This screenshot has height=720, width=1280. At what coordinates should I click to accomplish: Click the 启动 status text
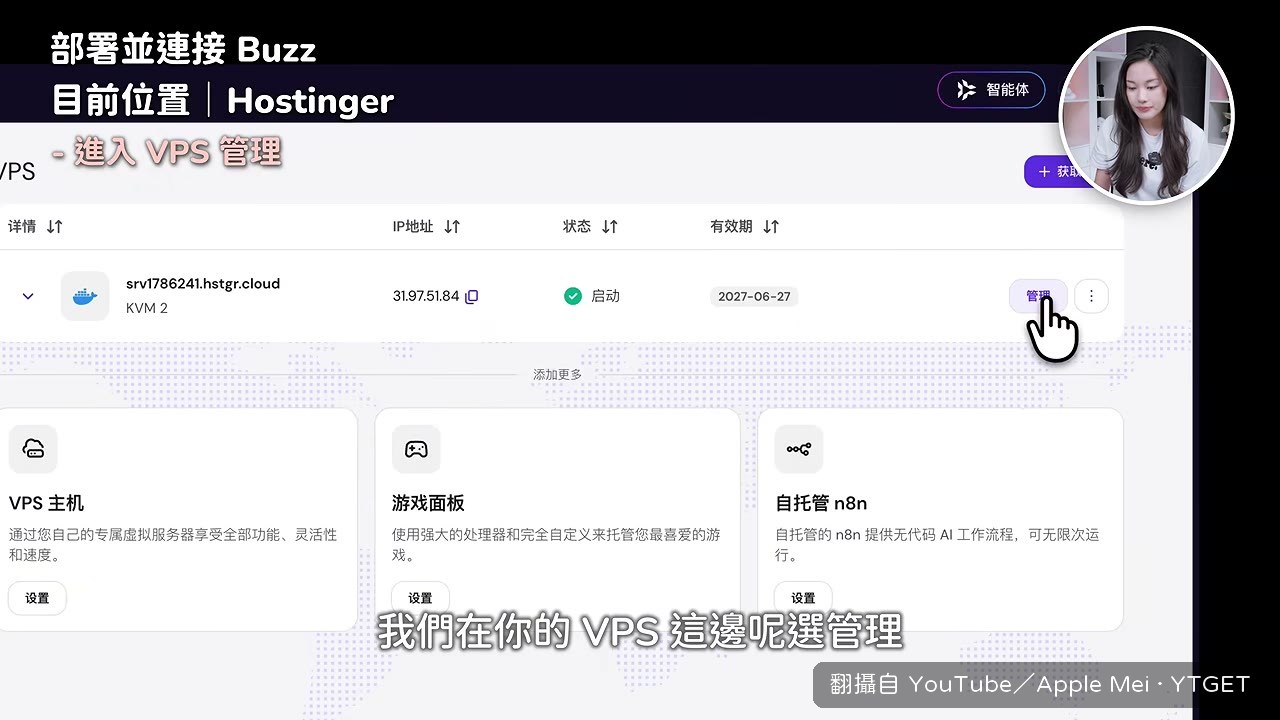coord(605,296)
